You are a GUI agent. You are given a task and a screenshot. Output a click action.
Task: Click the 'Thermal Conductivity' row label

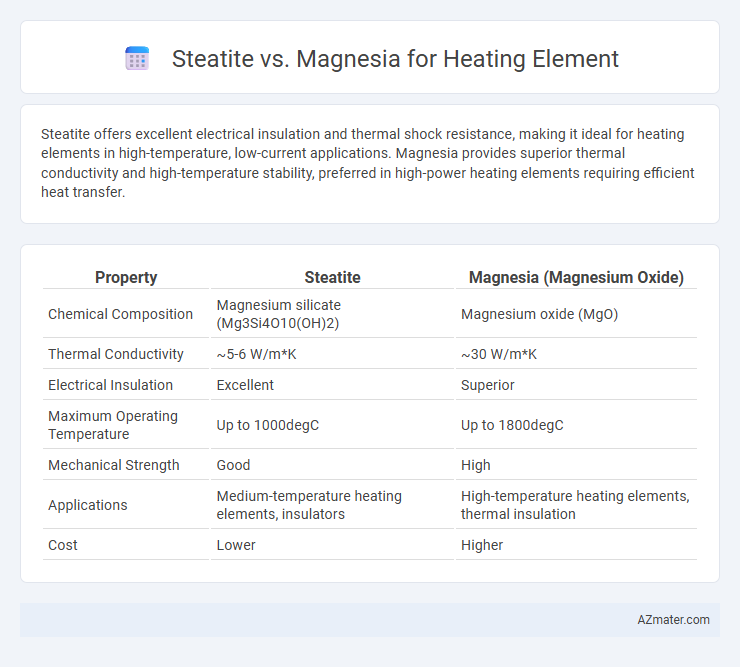click(x=116, y=354)
